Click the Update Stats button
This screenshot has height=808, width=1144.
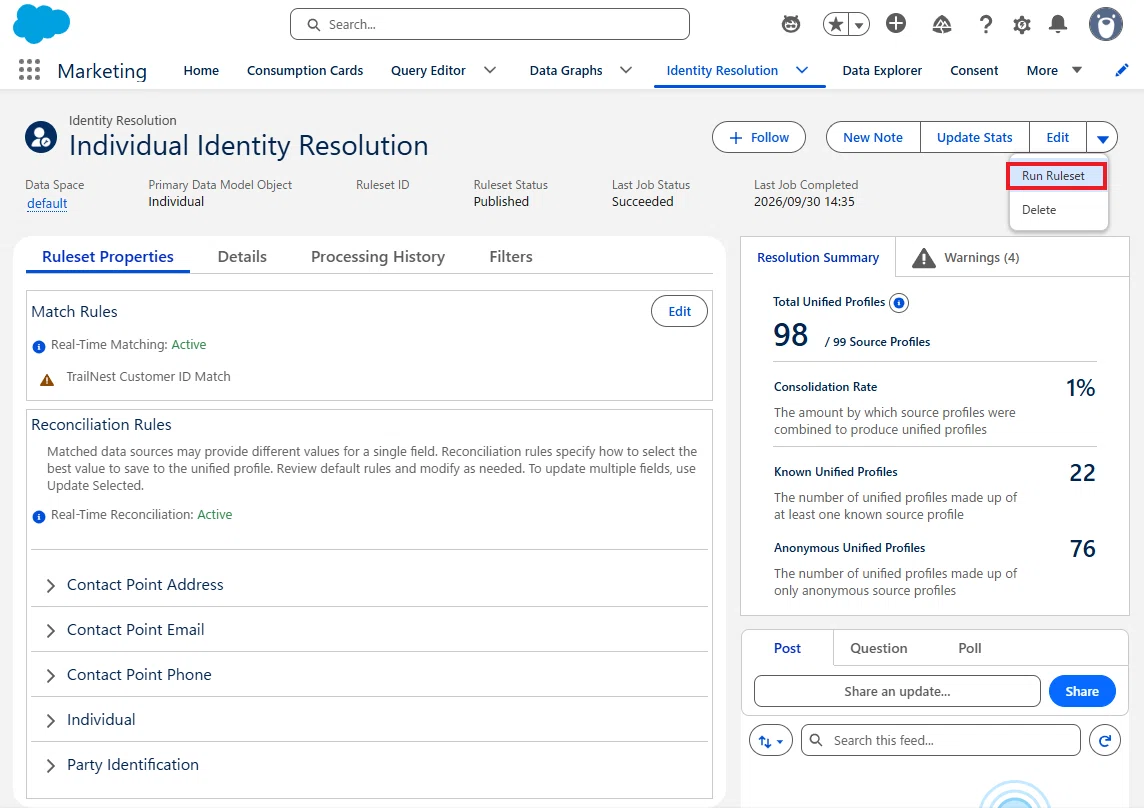click(974, 137)
